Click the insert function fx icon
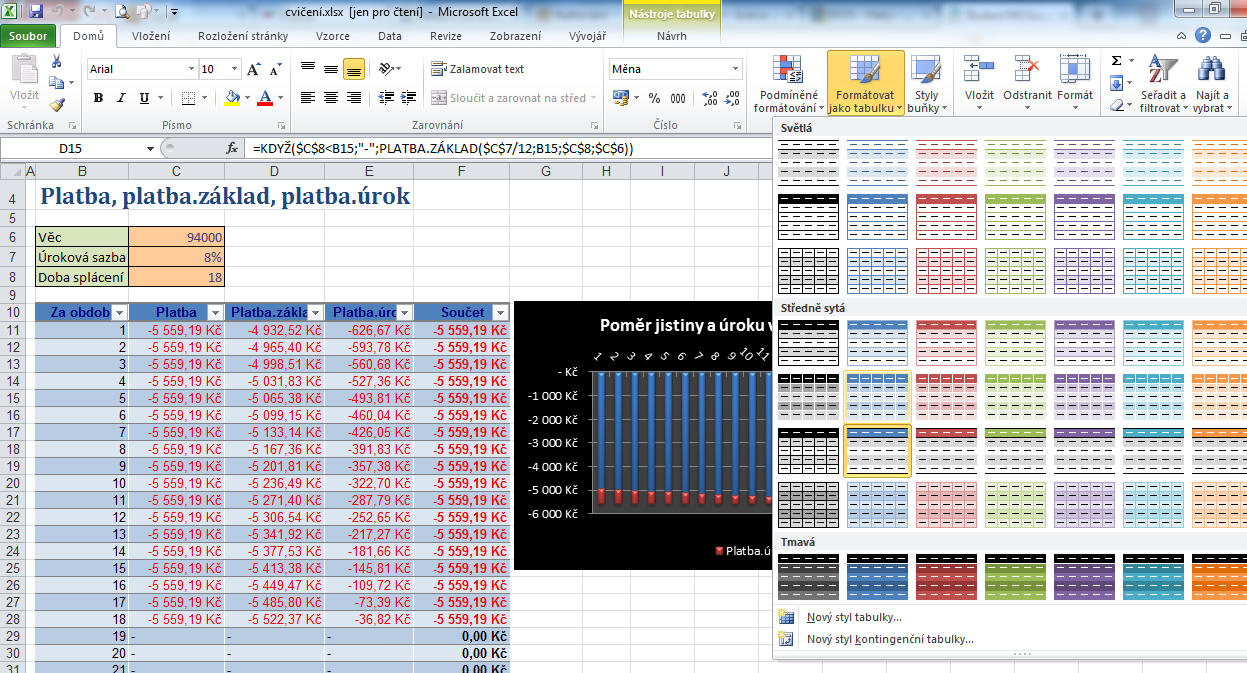This screenshot has height=673, width=1247. tap(232, 148)
